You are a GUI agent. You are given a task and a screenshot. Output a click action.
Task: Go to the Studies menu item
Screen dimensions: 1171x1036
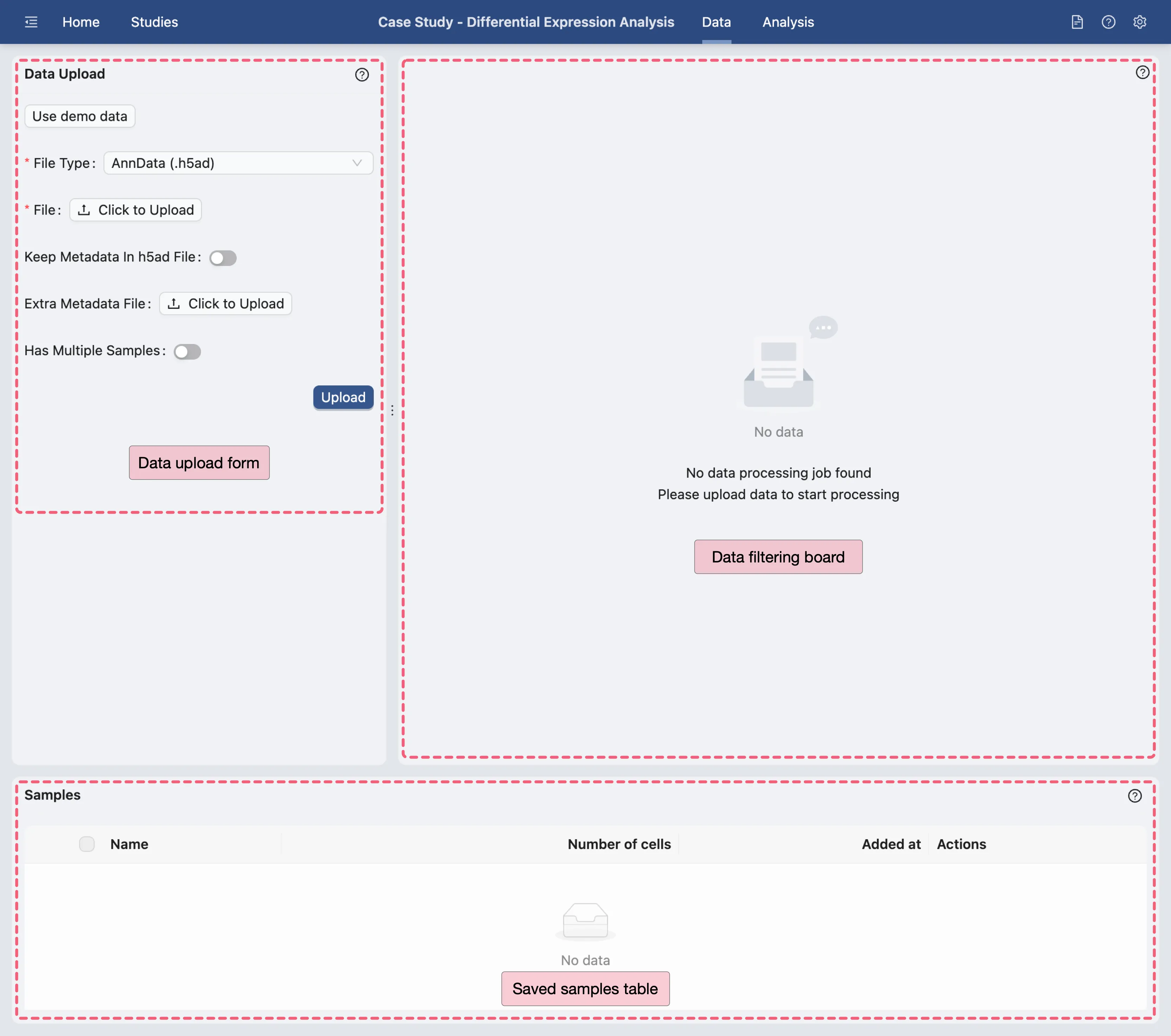click(154, 22)
